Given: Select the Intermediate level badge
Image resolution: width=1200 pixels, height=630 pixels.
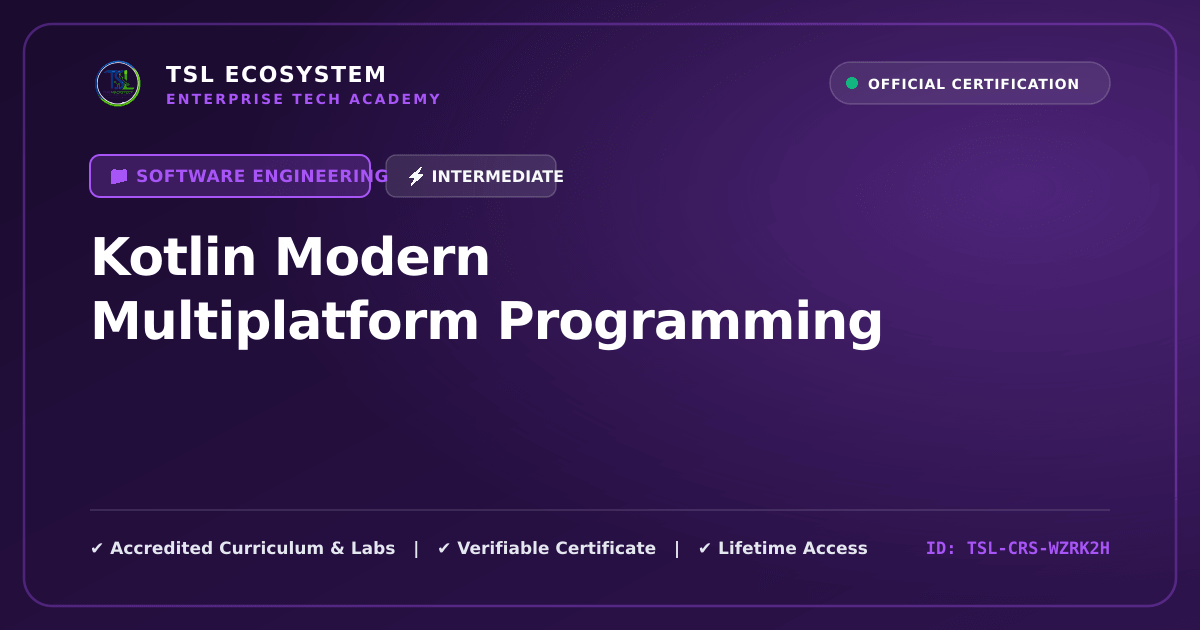Looking at the screenshot, I should 471,176.
